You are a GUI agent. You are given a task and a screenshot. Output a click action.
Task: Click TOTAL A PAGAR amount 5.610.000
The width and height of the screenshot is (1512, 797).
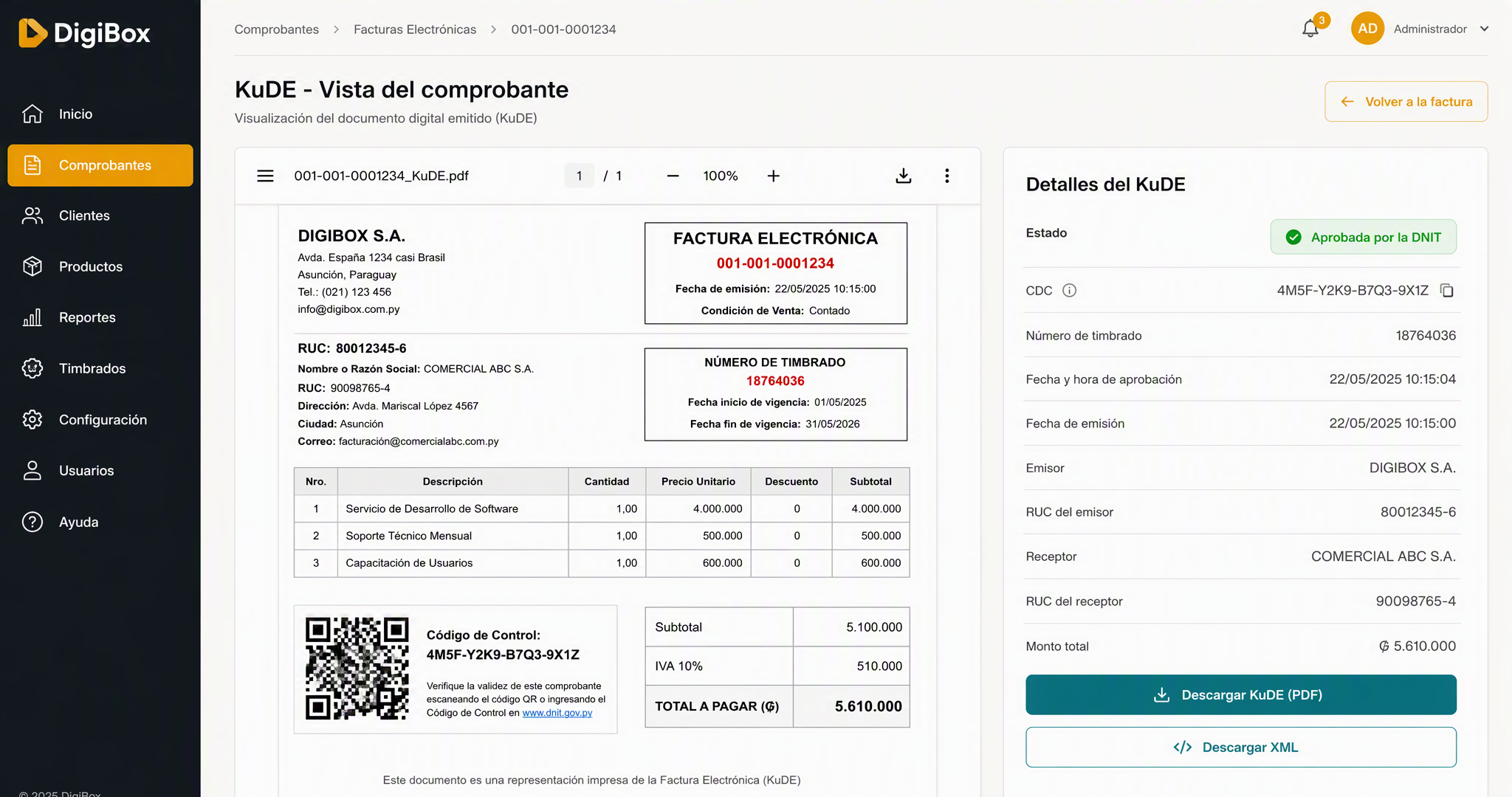click(868, 706)
